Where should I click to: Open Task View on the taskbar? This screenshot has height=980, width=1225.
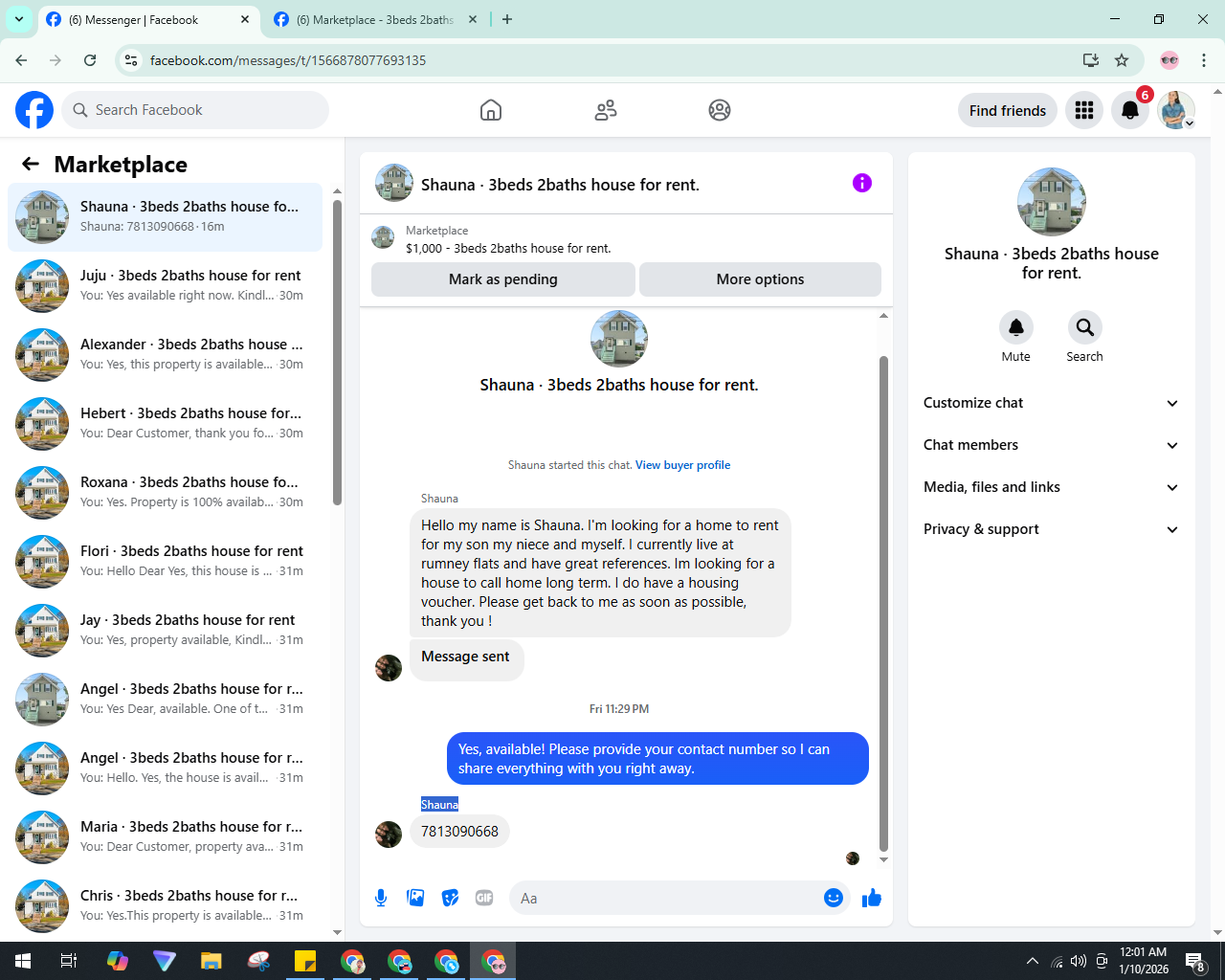[69, 961]
